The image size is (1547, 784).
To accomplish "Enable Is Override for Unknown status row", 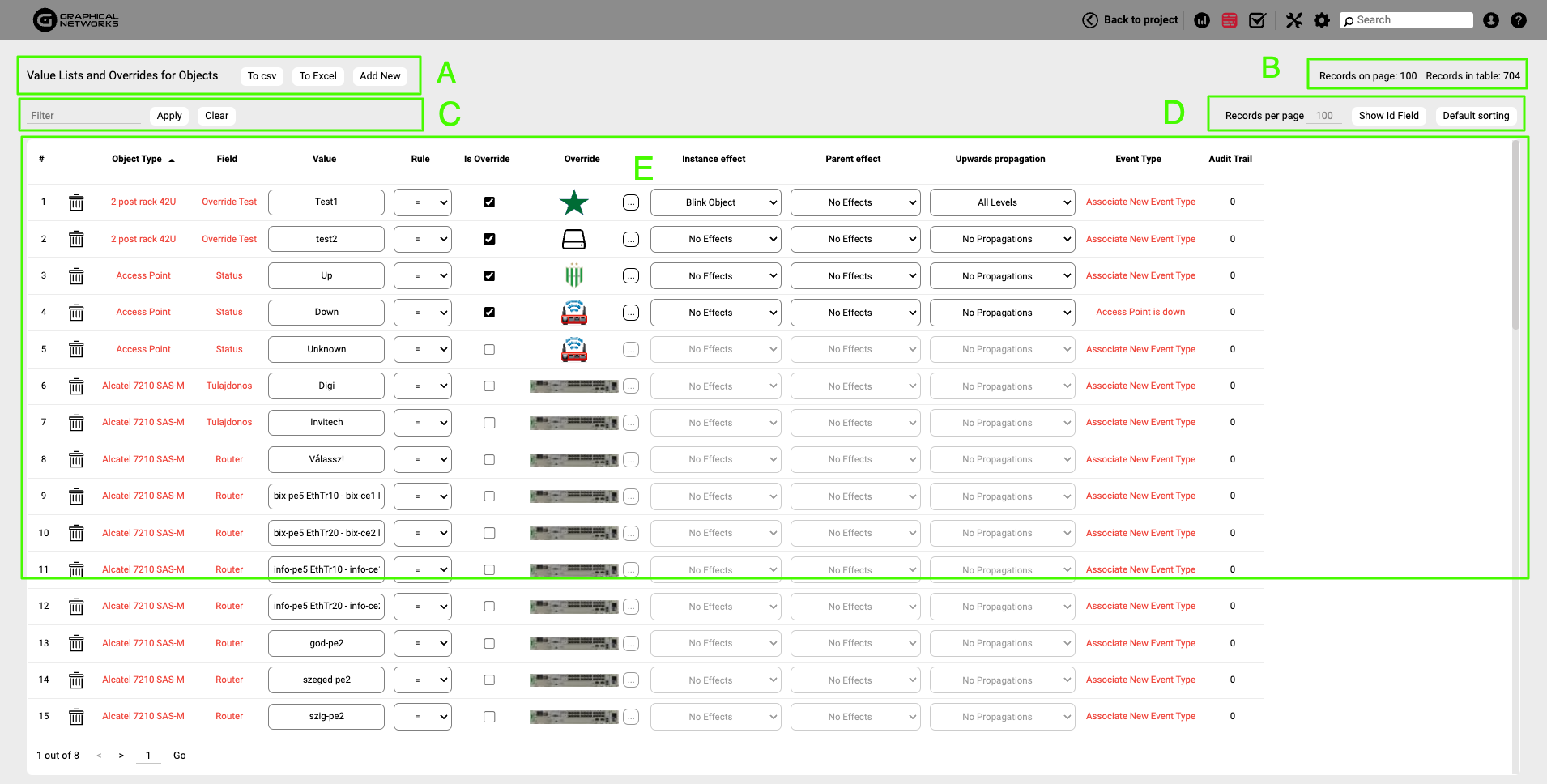I will (489, 350).
